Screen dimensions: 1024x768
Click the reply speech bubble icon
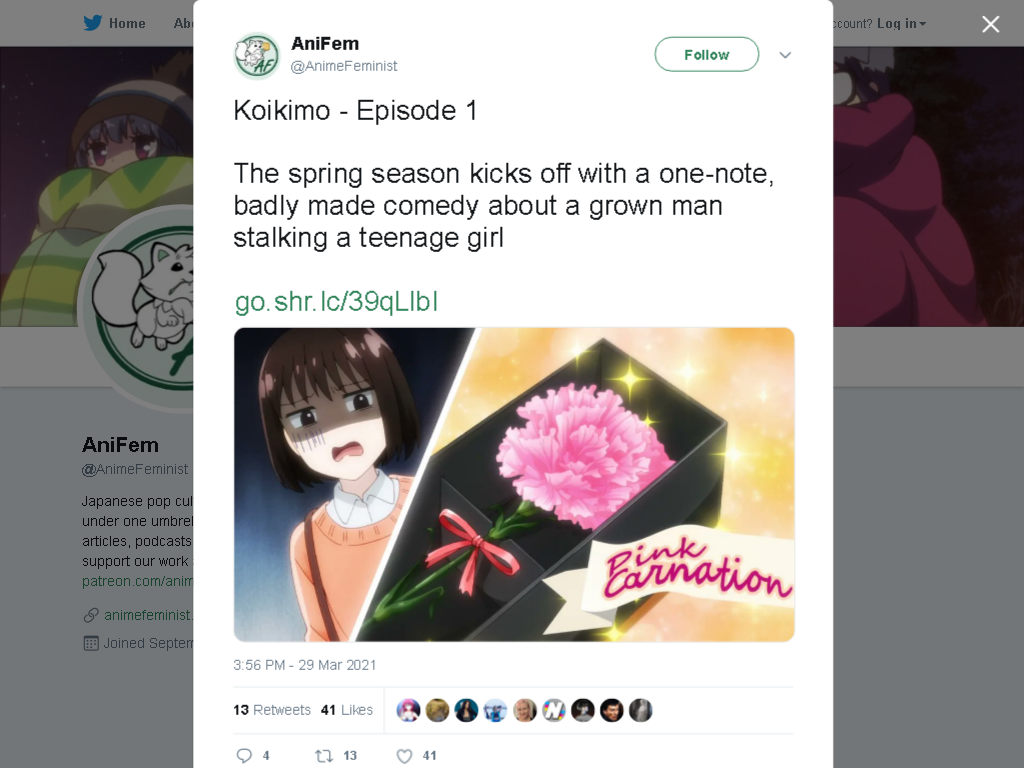click(x=244, y=756)
